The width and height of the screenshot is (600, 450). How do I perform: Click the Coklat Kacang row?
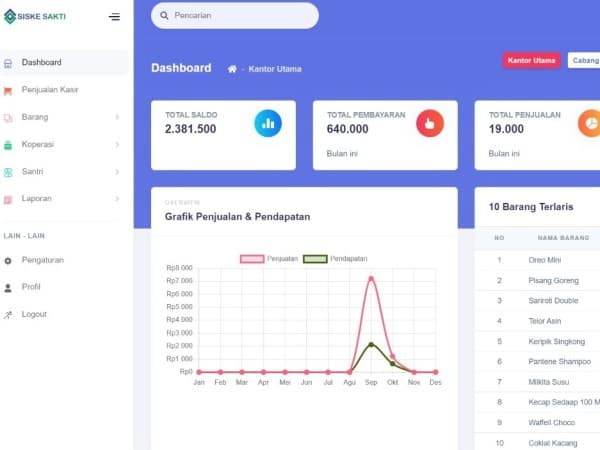pyautogui.click(x=537, y=443)
